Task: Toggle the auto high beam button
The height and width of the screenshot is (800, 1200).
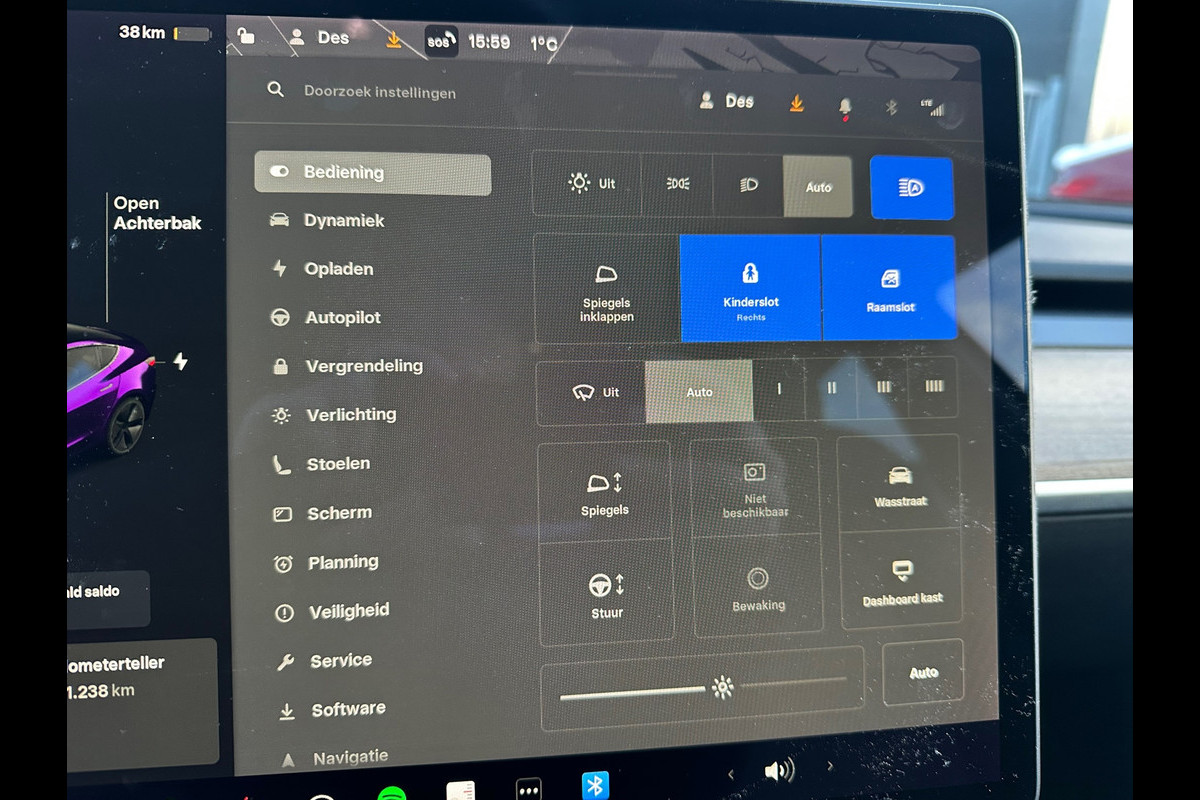Action: pyautogui.click(x=911, y=188)
